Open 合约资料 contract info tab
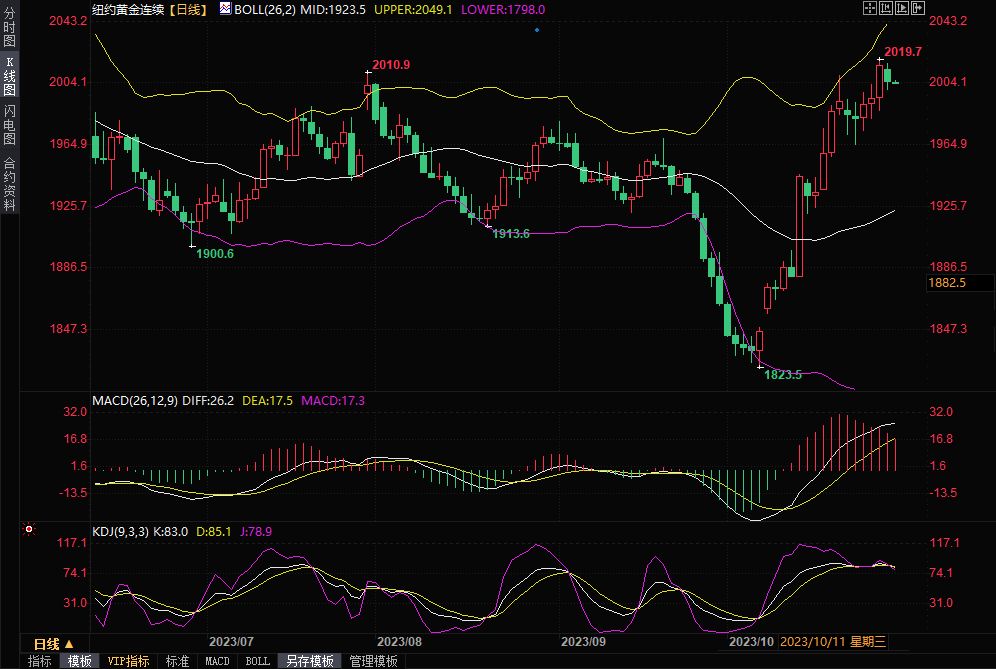This screenshot has width=996, height=669. (9, 183)
